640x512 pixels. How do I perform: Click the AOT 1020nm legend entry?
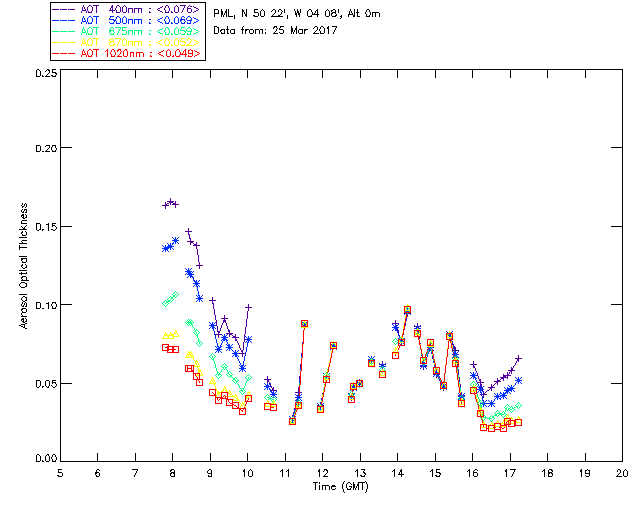[x=127, y=53]
